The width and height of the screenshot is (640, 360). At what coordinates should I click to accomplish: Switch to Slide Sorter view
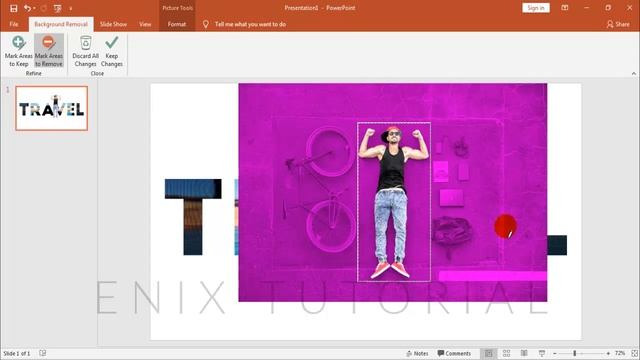(507, 353)
